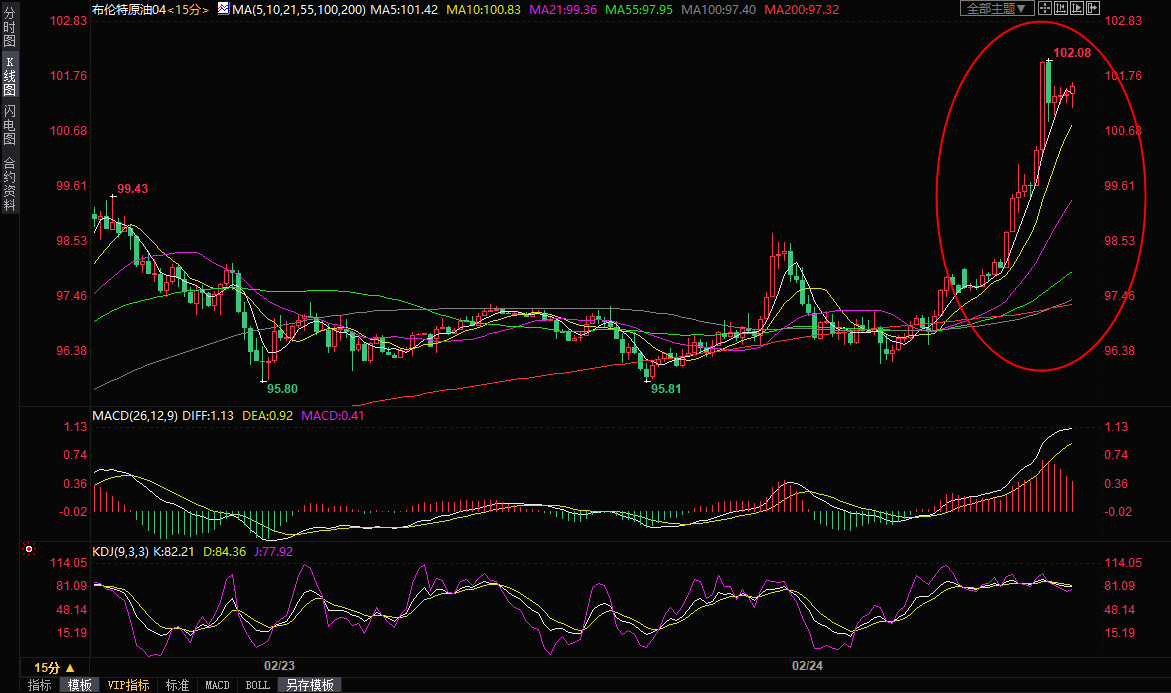
Task: Click the crosshair cursor icon
Action: [x=1044, y=8]
